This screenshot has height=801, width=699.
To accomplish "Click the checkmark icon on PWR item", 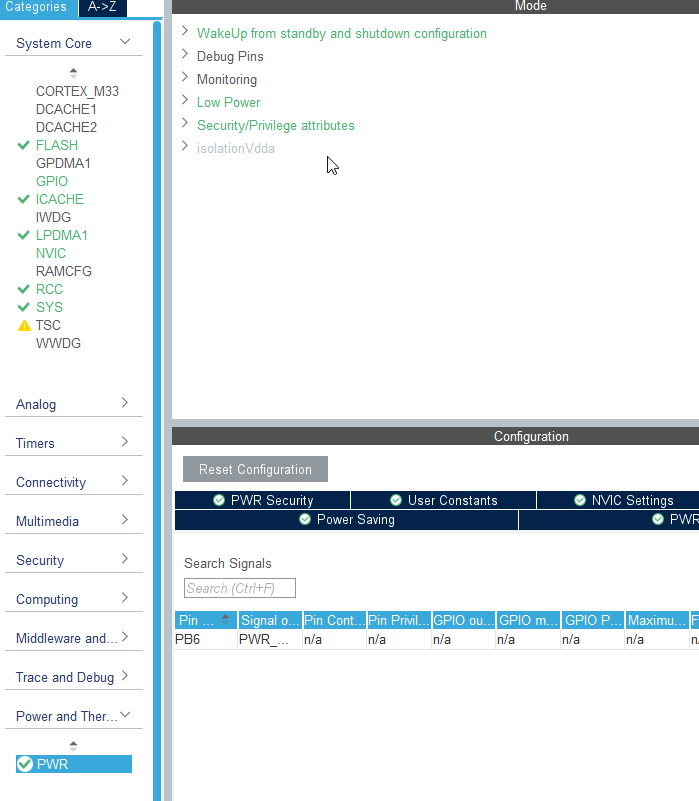I will click(25, 764).
